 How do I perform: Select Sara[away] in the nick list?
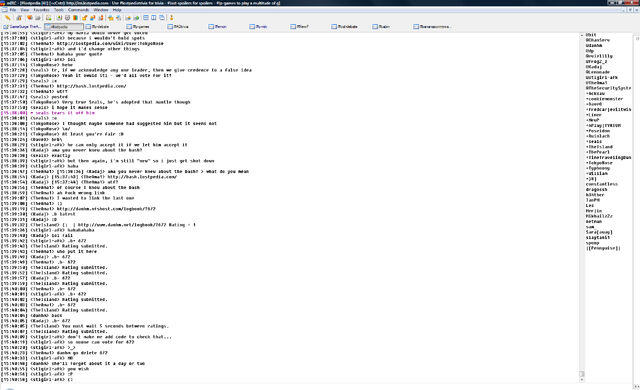(x=599, y=232)
